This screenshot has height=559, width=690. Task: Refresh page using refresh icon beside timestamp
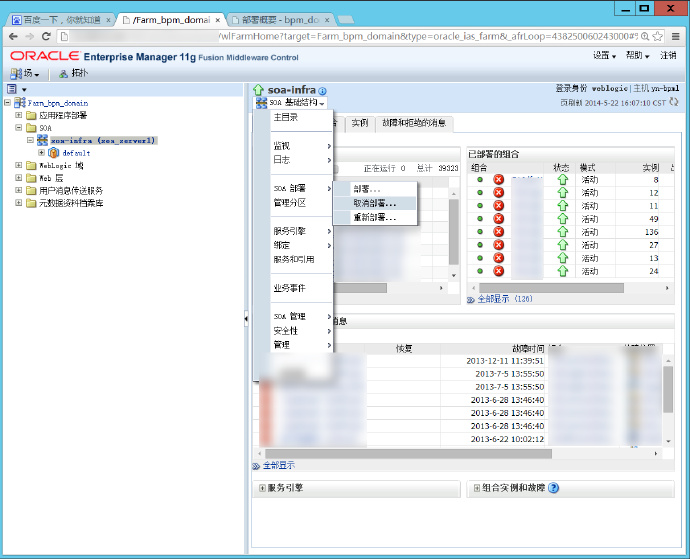[x=674, y=102]
